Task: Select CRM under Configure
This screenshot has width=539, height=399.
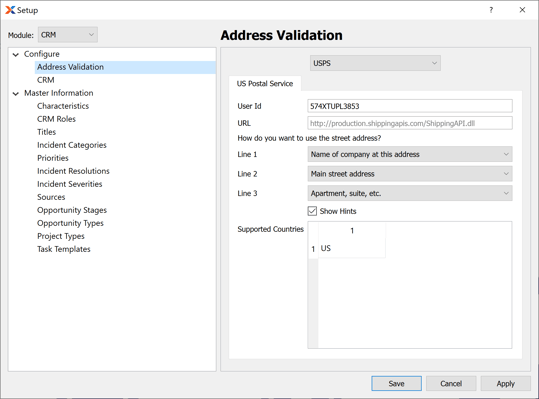Action: [x=46, y=80]
